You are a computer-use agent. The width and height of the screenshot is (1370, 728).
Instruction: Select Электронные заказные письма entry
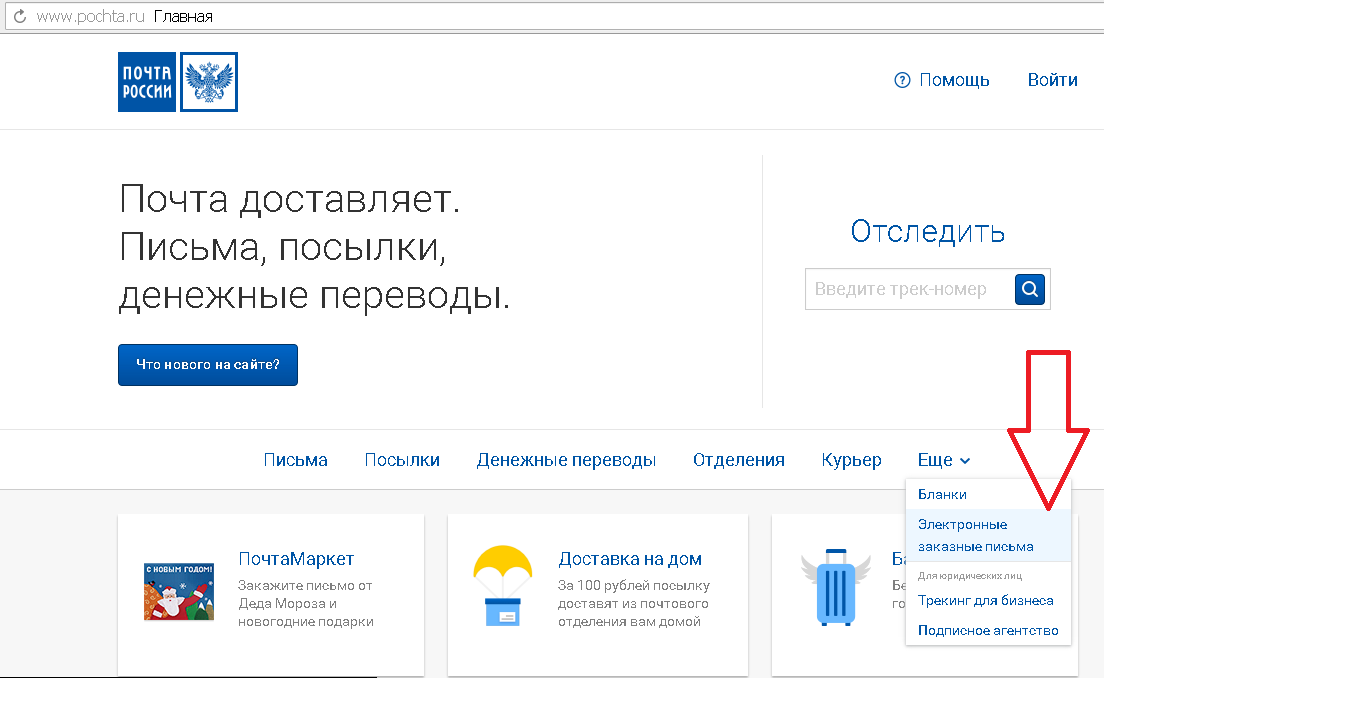988,535
